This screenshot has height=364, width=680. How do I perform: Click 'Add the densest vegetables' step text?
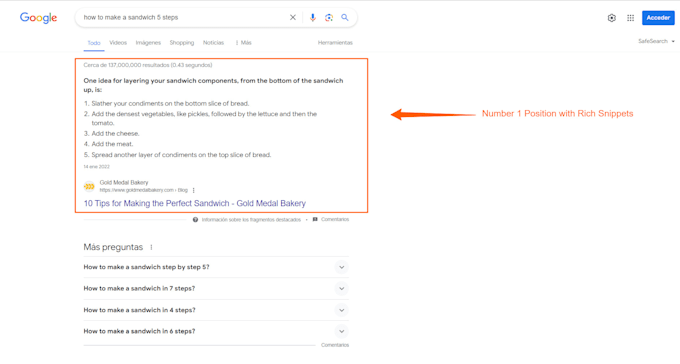204,118
